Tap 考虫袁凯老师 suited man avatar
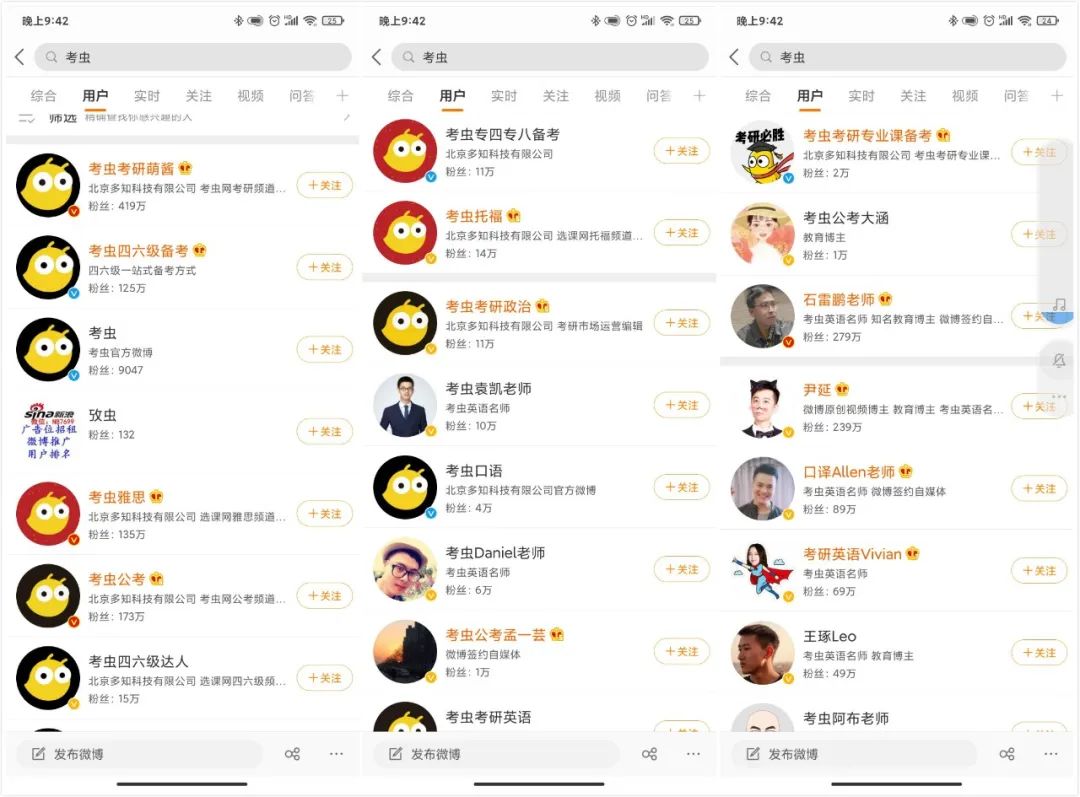Image resolution: width=1080 pixels, height=797 pixels. (405, 405)
